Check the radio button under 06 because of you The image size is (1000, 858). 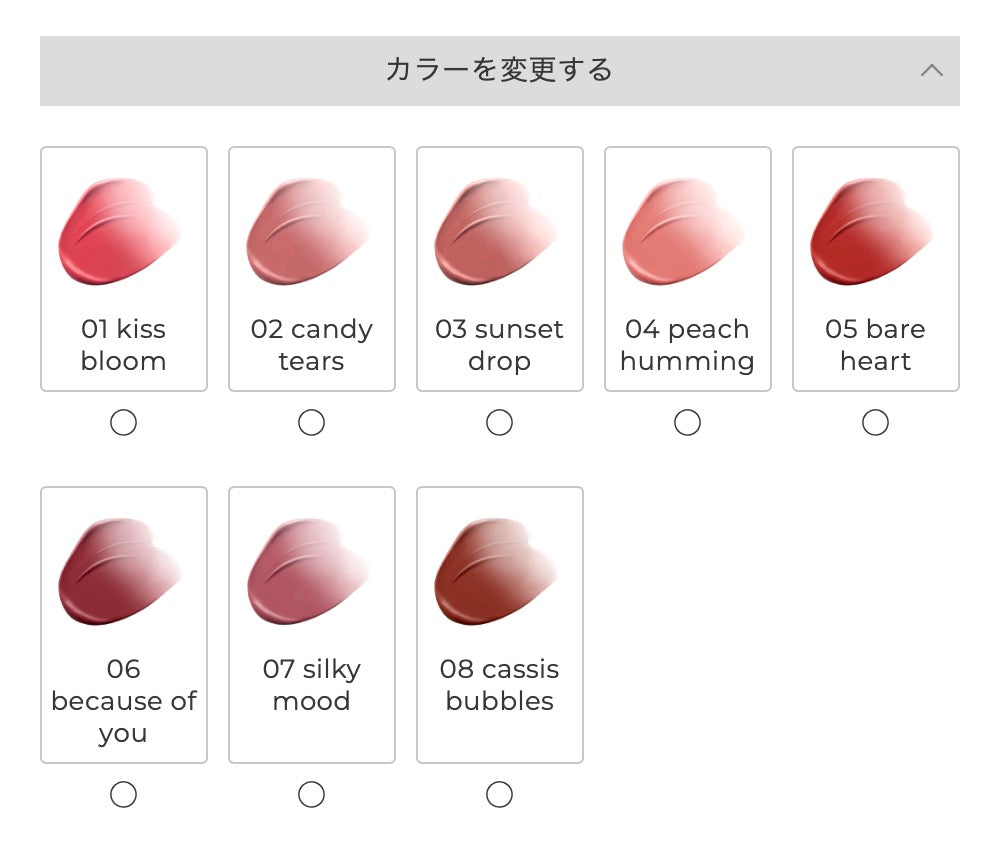[x=124, y=794]
